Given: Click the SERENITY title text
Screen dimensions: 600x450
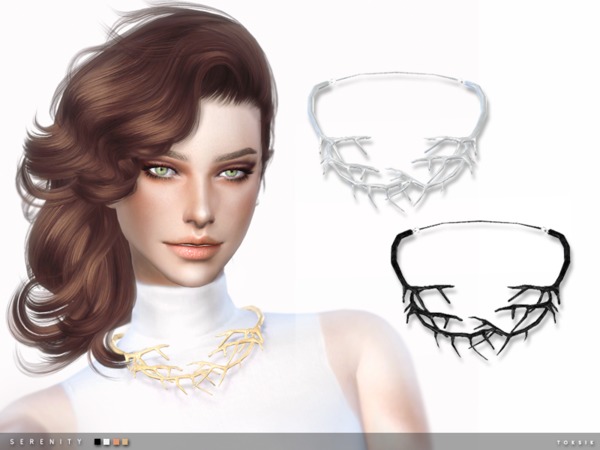Looking at the screenshot, I should click(x=42, y=440).
